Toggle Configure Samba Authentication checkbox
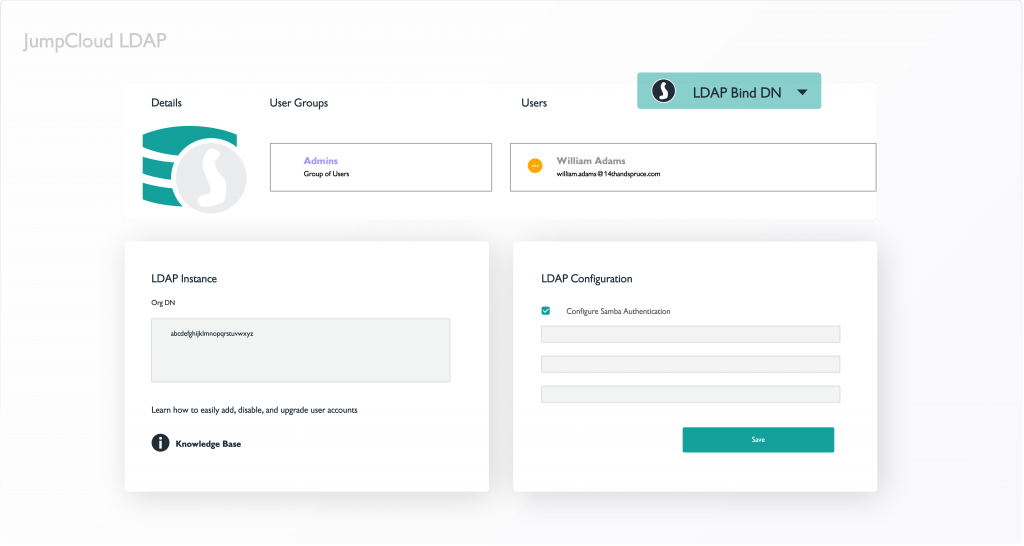1024x546 pixels. (x=546, y=311)
